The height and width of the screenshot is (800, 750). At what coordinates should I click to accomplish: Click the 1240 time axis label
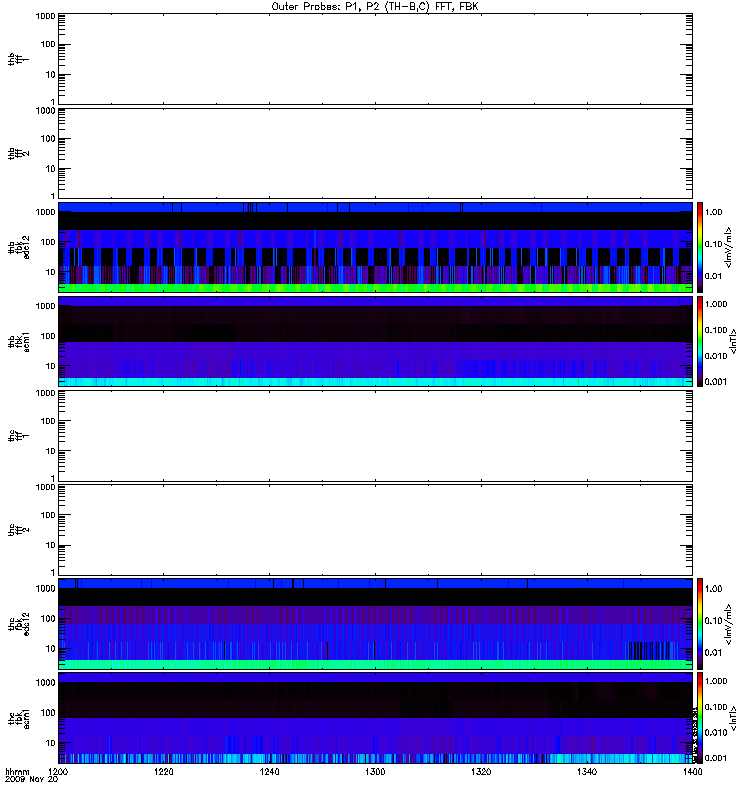[x=269, y=771]
